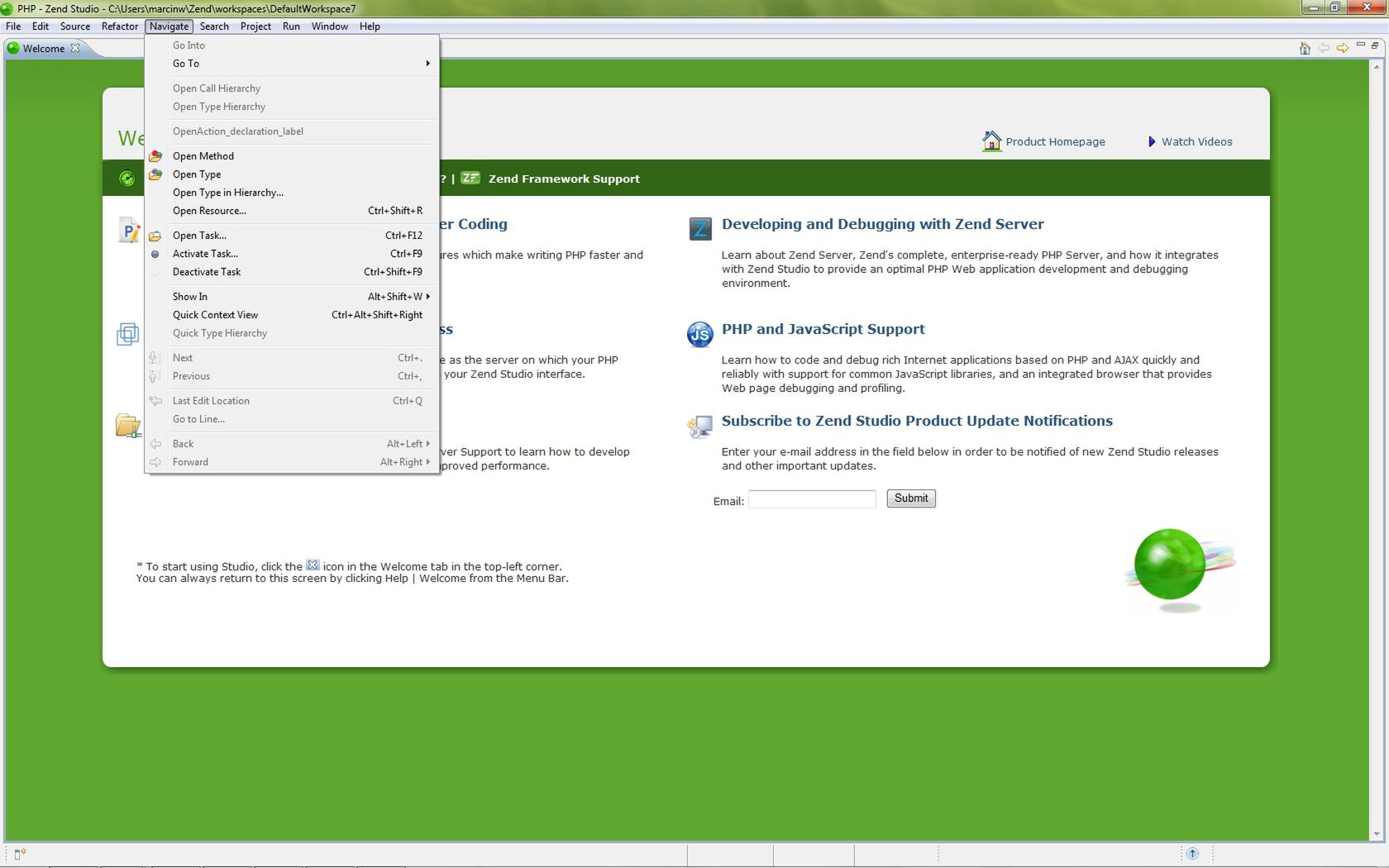1389x868 pixels.
Task: Choose Activate Task... menu item
Action: pos(292,254)
